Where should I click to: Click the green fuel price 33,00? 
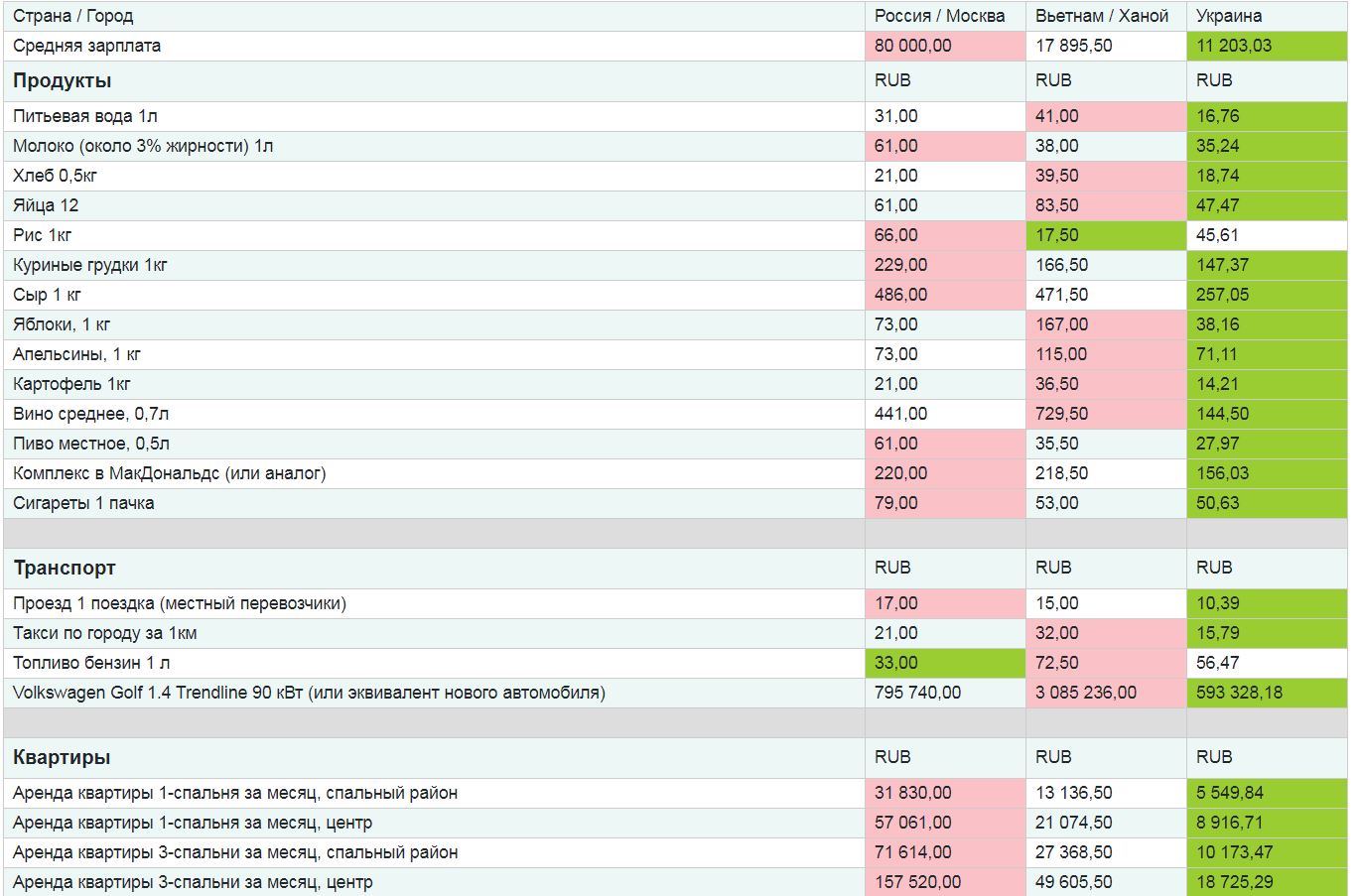945,663
